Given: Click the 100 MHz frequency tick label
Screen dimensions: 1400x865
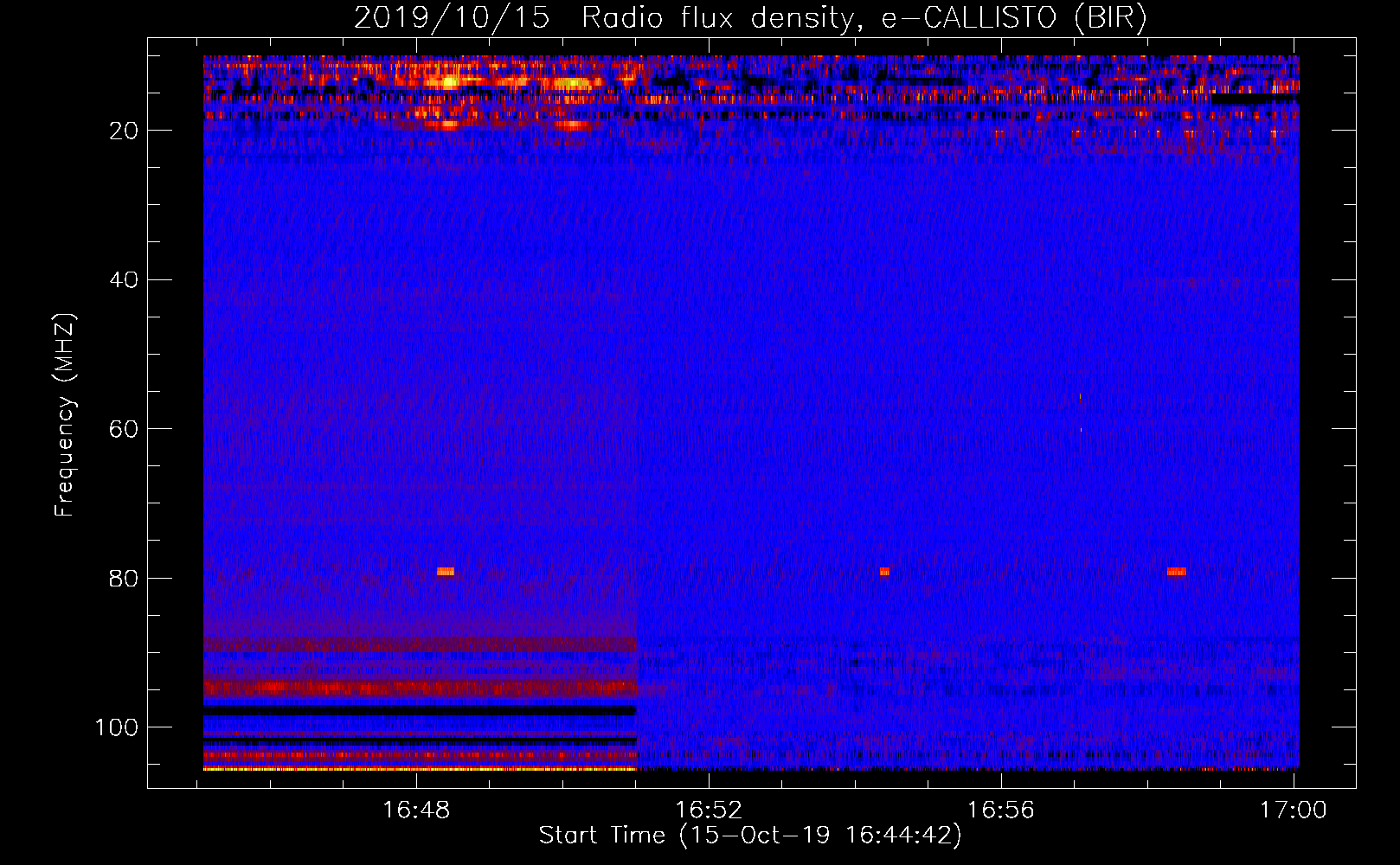Looking at the screenshot, I should pos(117,727).
